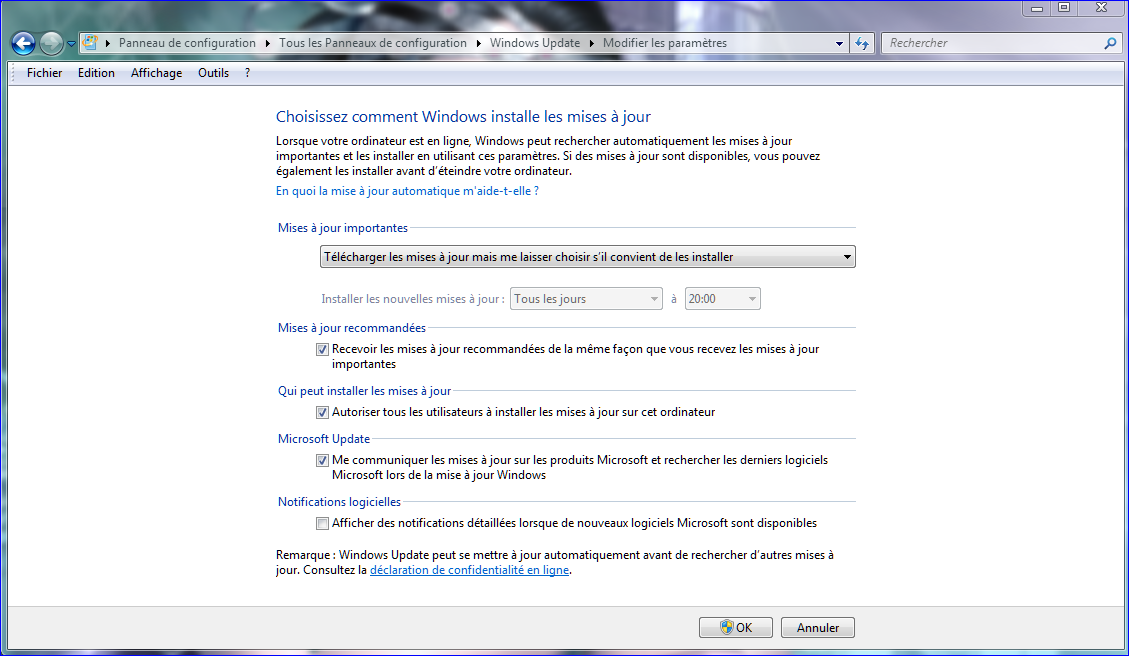1129x656 pixels.
Task: Click the refresh icon next to address bar
Action: [862, 43]
